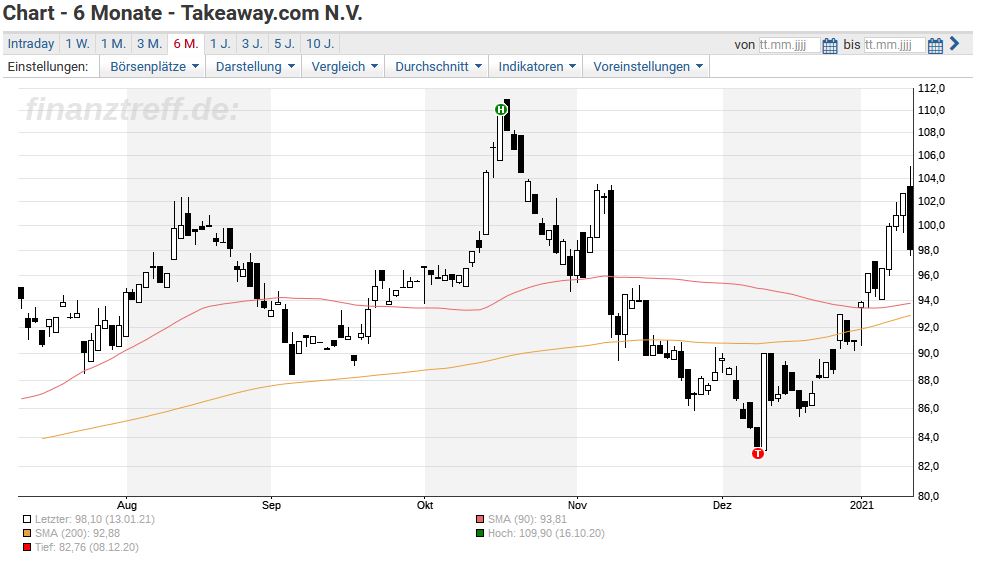Viewport: 983px width, 568px height.
Task: Click the green Hoch legend swatch
Action: [x=480, y=533]
